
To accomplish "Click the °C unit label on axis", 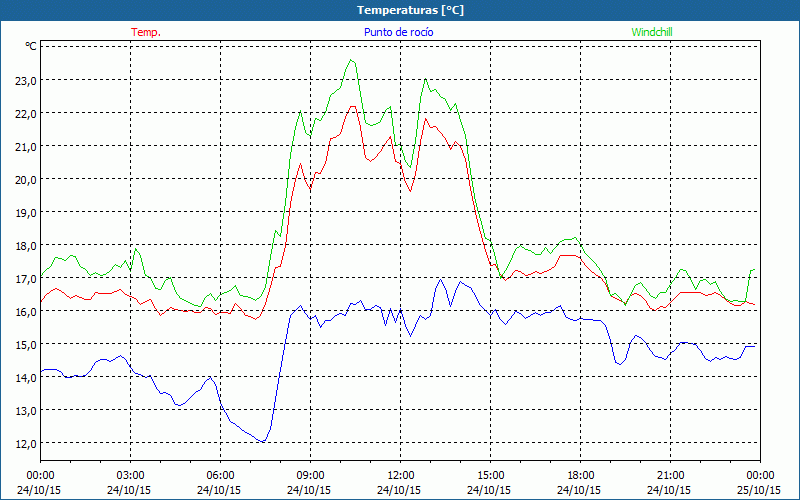I will pyautogui.click(x=31, y=46).
